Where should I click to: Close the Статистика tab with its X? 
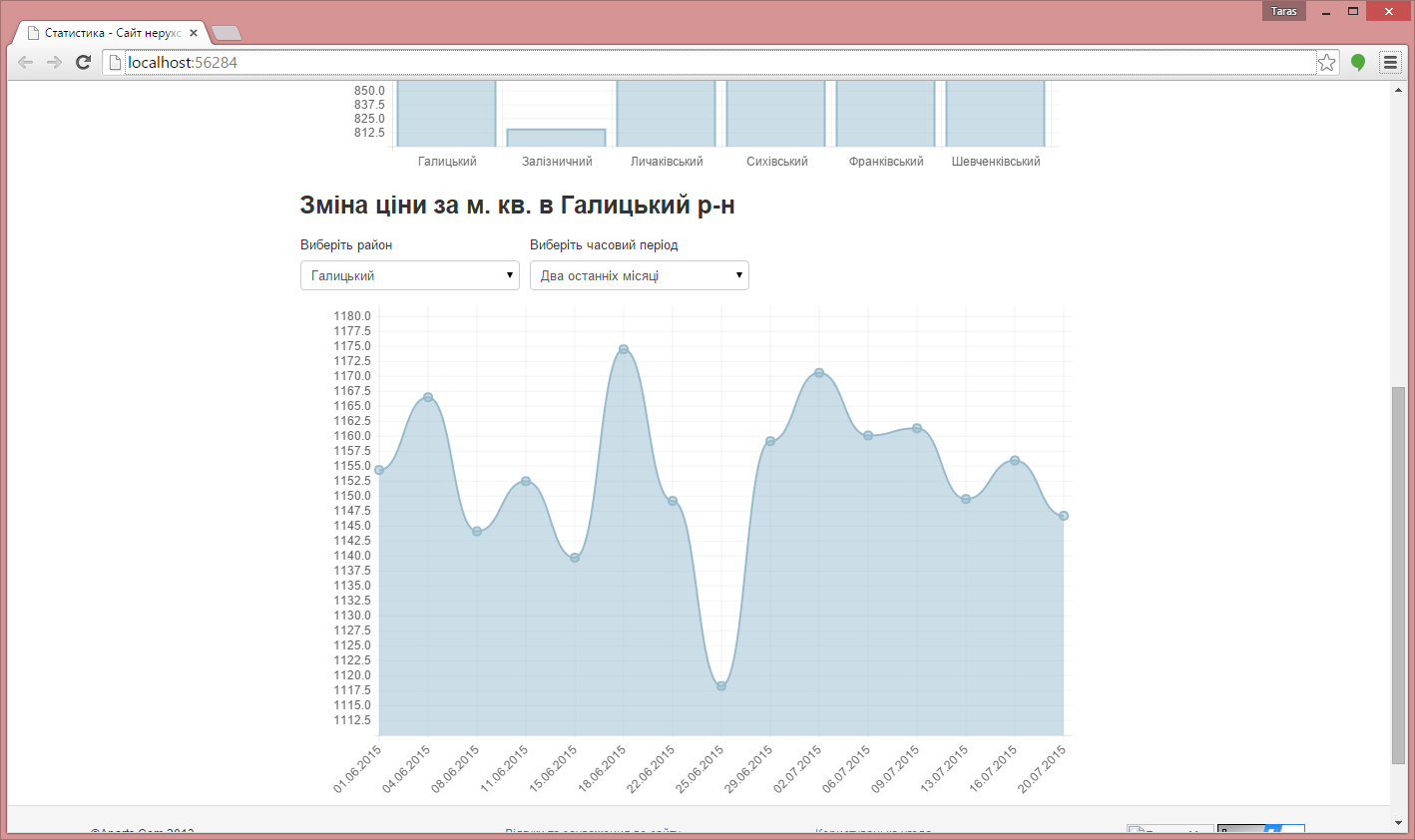click(x=194, y=33)
